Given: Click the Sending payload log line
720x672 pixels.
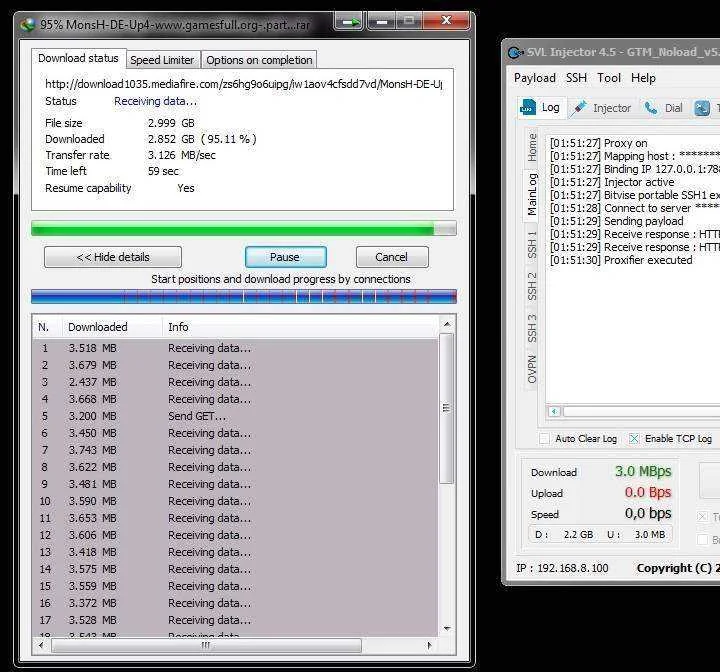Looking at the screenshot, I should pos(617,221).
